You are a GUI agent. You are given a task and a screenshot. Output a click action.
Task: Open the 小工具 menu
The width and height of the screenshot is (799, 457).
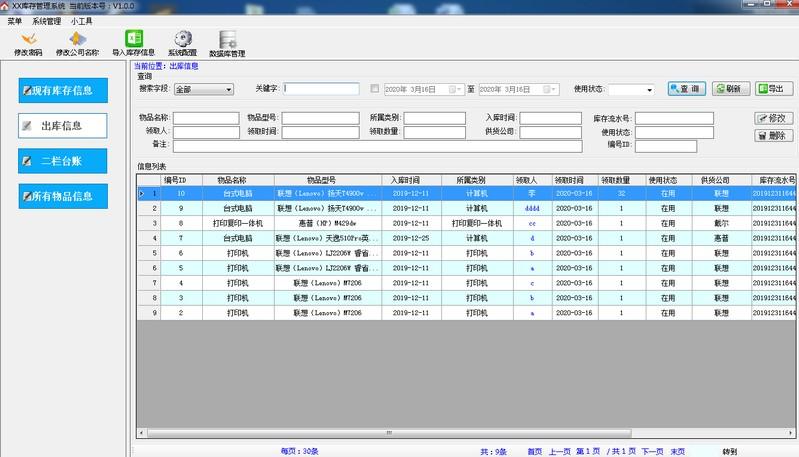click(x=82, y=21)
